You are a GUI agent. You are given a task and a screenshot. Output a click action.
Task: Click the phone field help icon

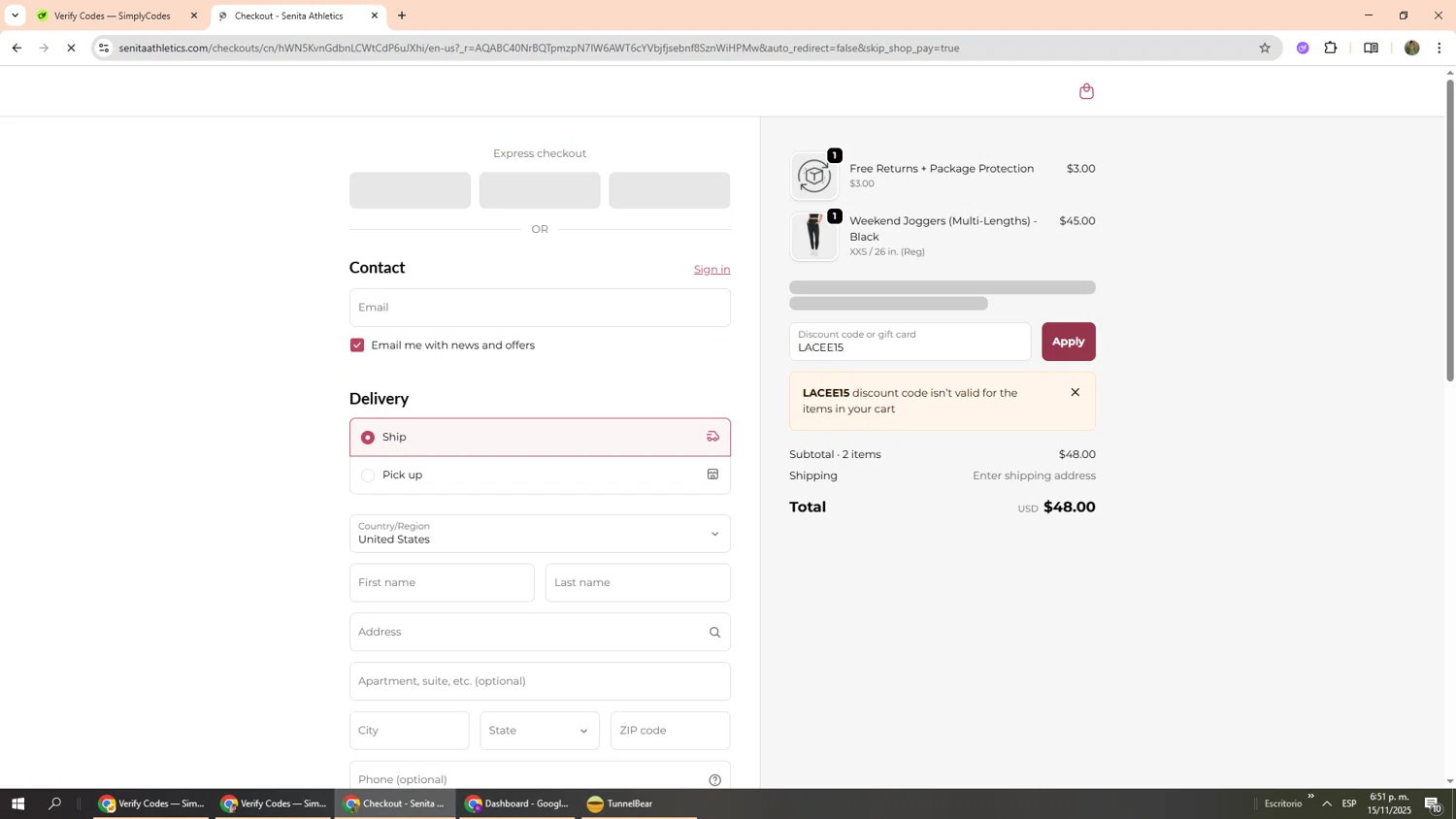pos(714,779)
